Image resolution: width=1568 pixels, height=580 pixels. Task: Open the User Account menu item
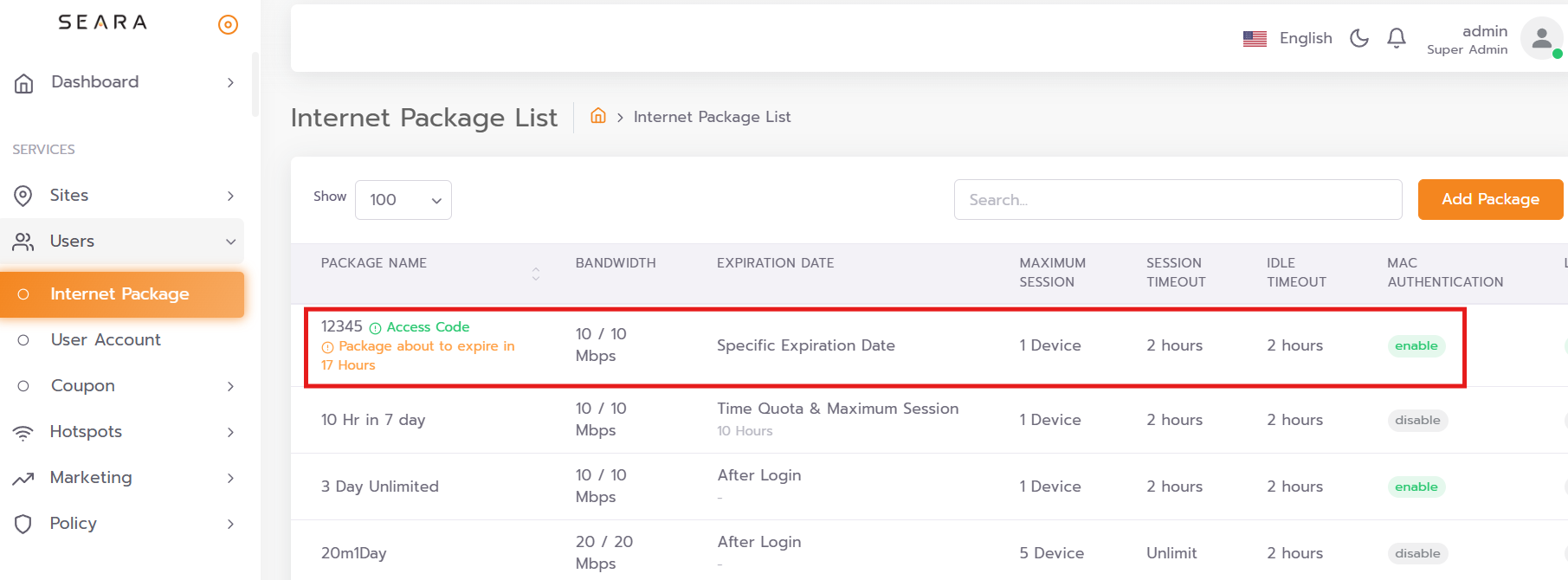click(106, 340)
